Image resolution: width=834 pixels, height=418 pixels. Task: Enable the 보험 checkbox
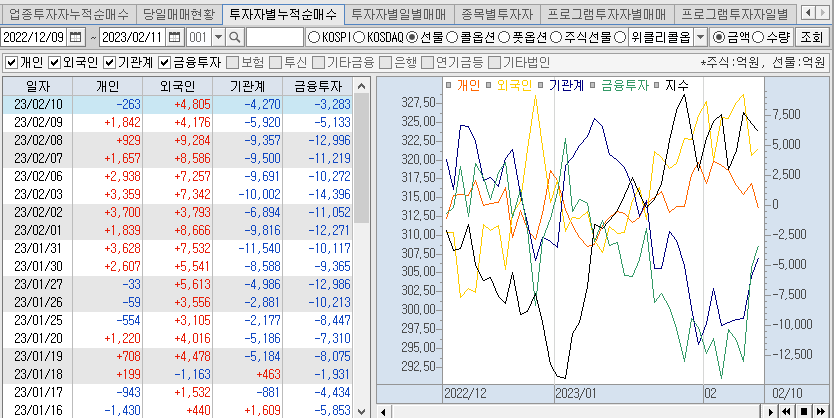pyautogui.click(x=232, y=63)
